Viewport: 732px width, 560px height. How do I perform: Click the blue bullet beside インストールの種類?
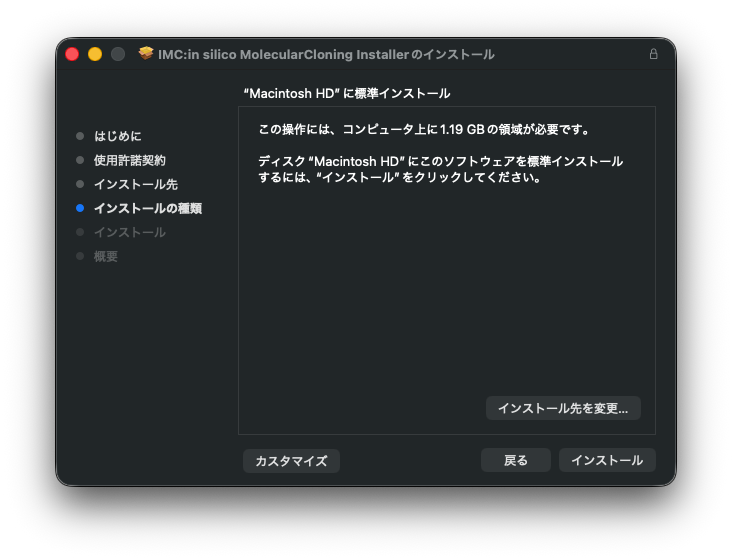(x=80, y=208)
